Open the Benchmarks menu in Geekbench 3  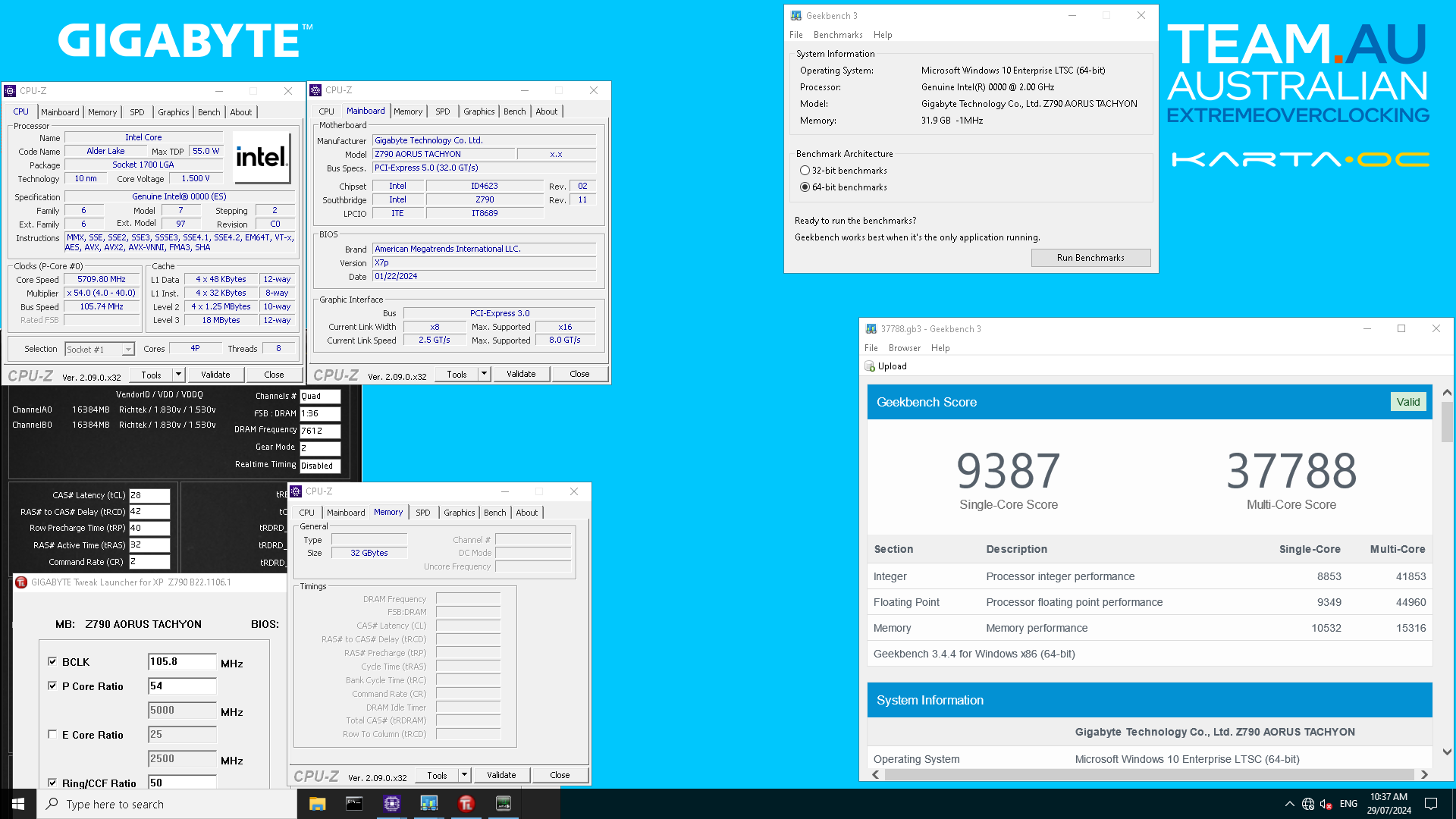point(838,35)
